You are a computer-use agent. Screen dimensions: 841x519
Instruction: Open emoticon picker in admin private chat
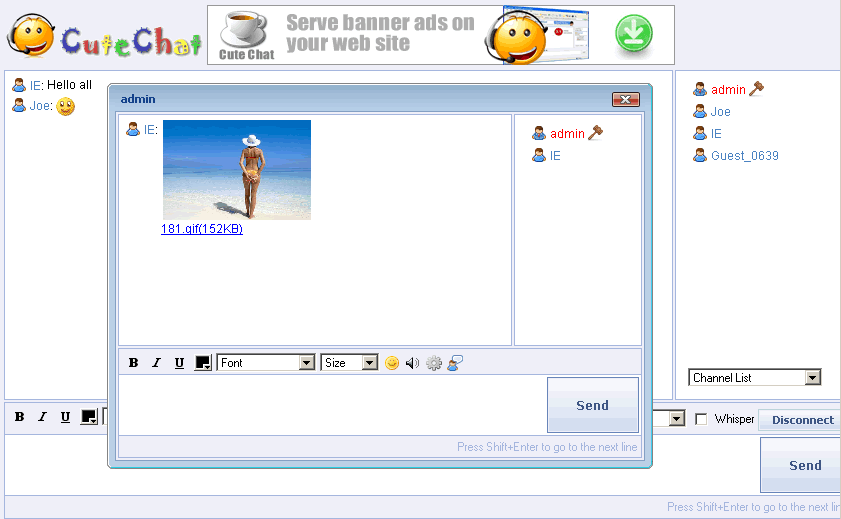pos(392,363)
